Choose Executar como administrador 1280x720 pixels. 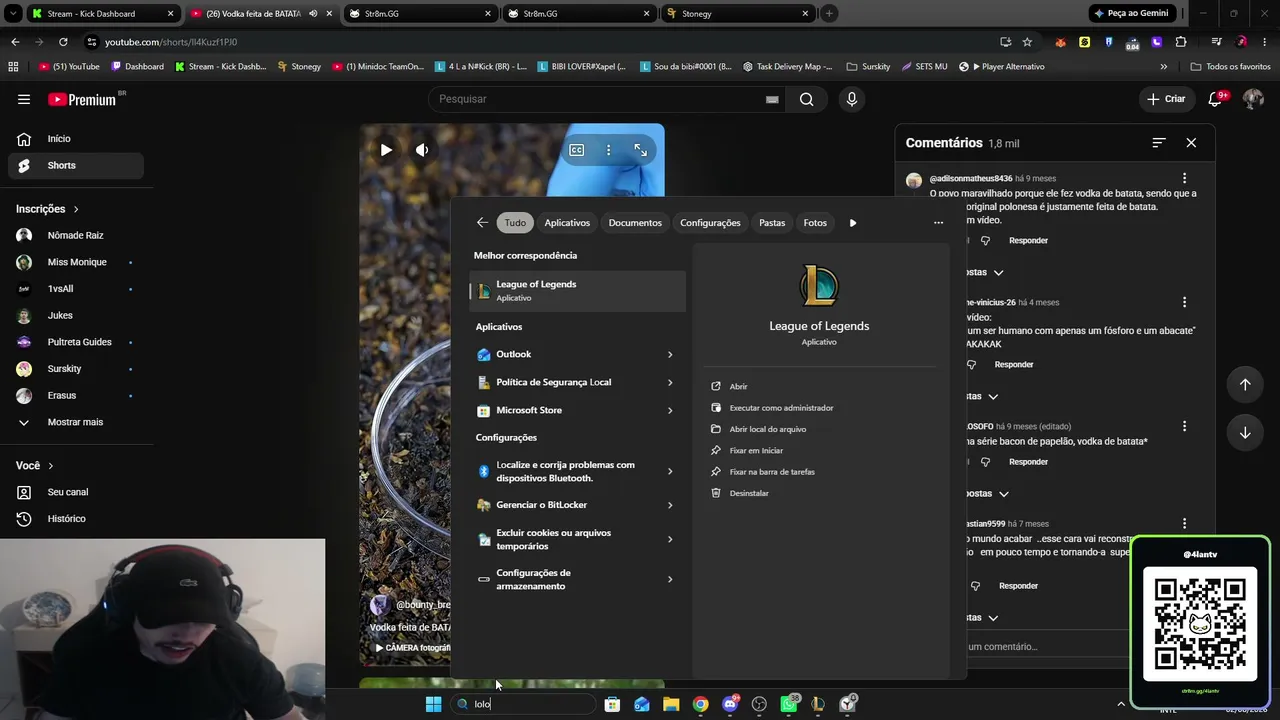(x=781, y=408)
